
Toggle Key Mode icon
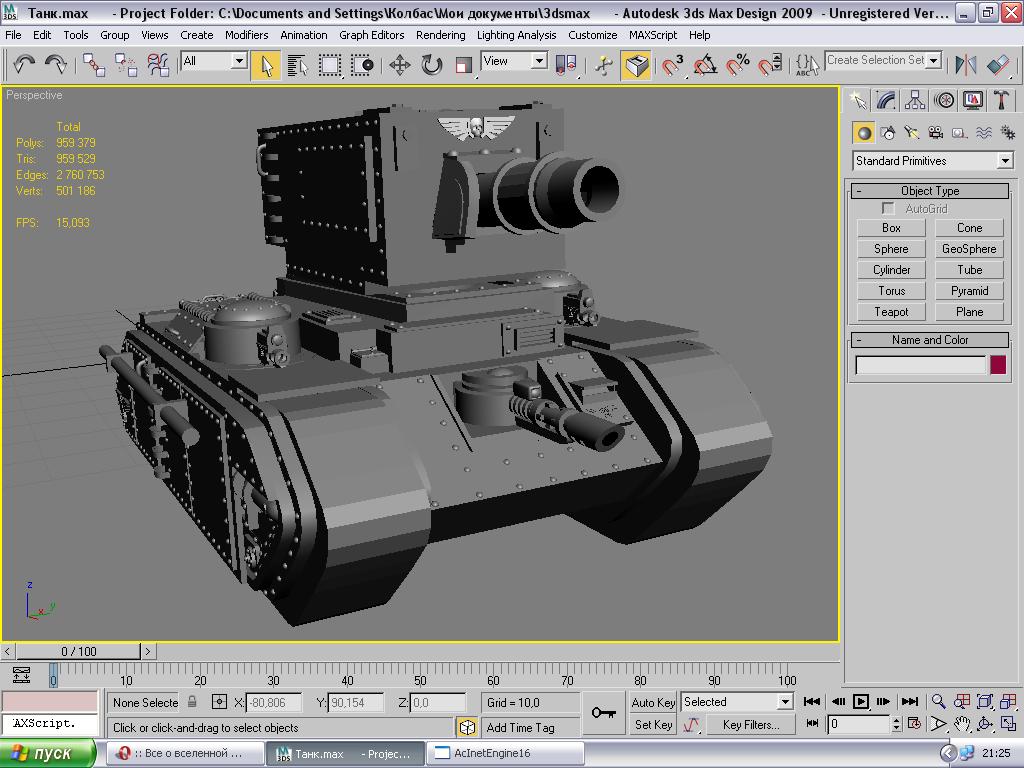[x=812, y=724]
